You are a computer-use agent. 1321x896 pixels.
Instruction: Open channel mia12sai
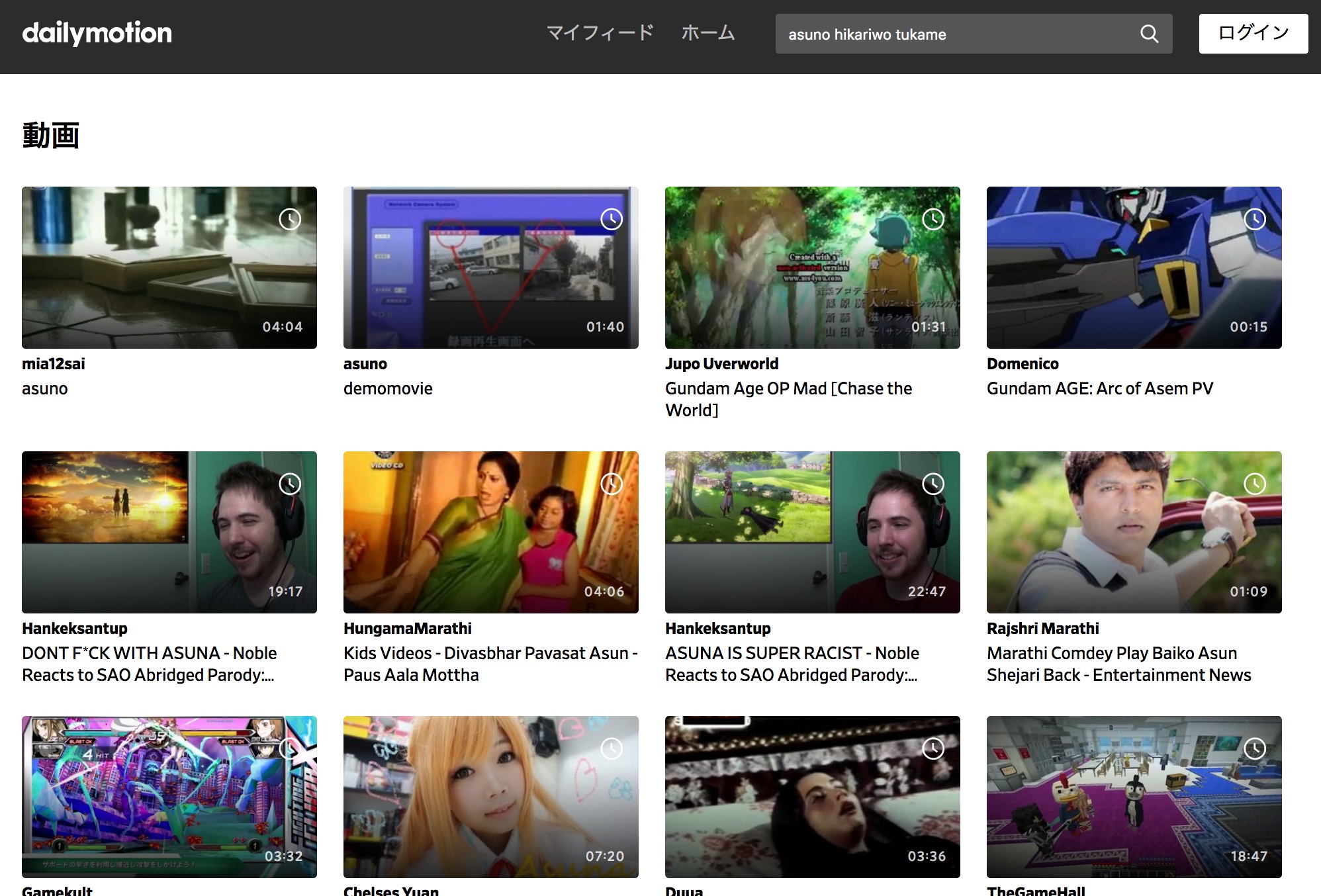click(x=54, y=363)
